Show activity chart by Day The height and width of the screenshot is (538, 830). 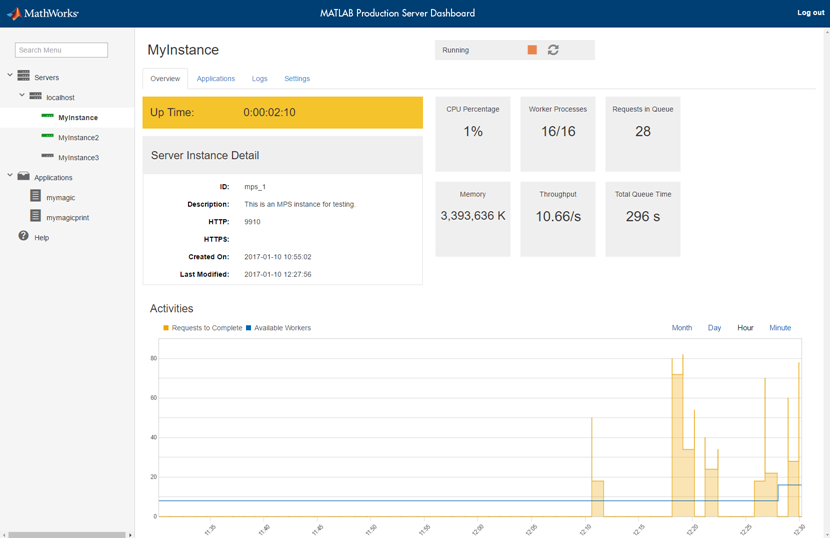tap(714, 328)
